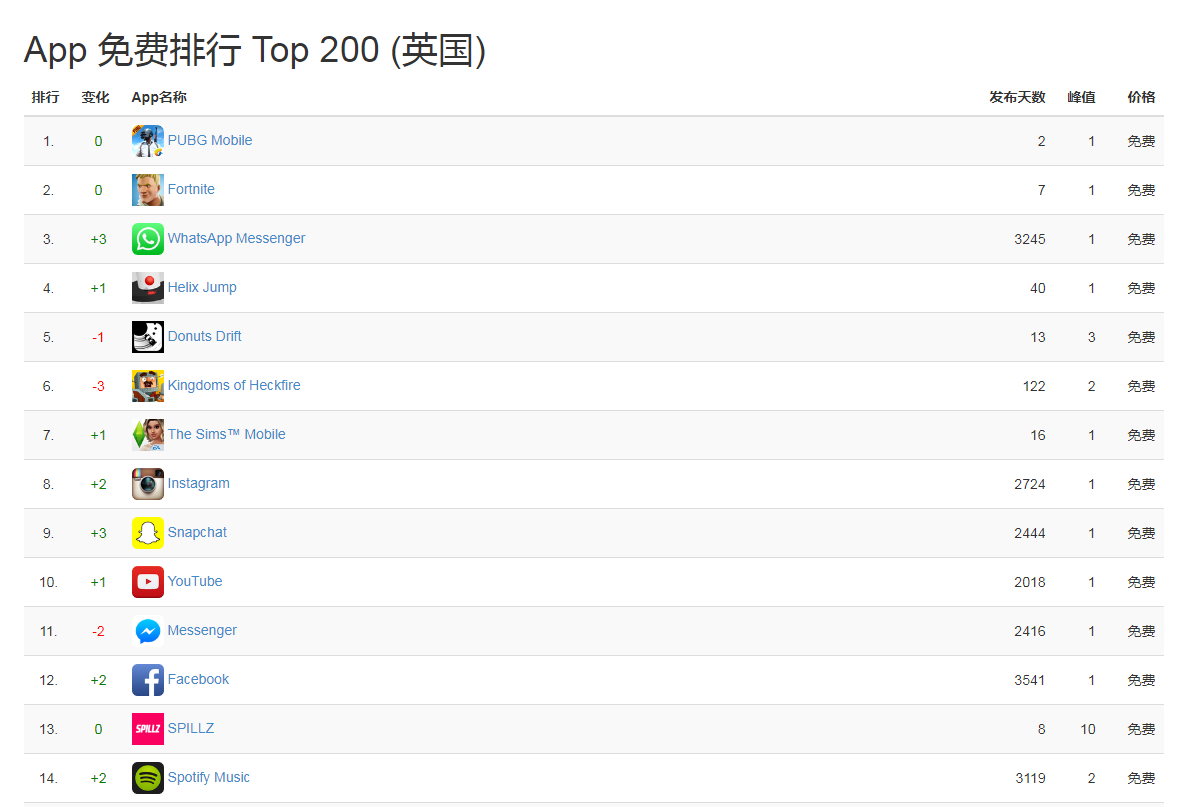Select the release days value 2444
The image size is (1204, 807).
[1030, 533]
